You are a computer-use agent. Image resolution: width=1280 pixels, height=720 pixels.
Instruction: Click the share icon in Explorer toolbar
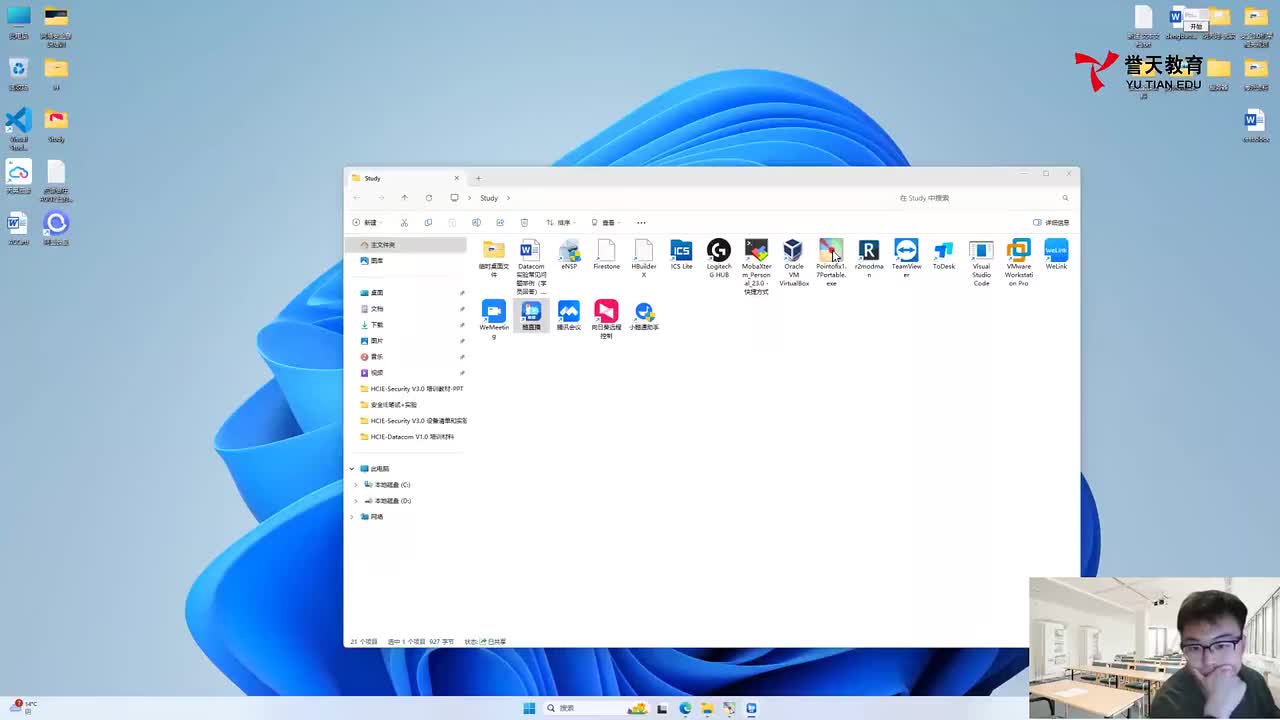[500, 223]
